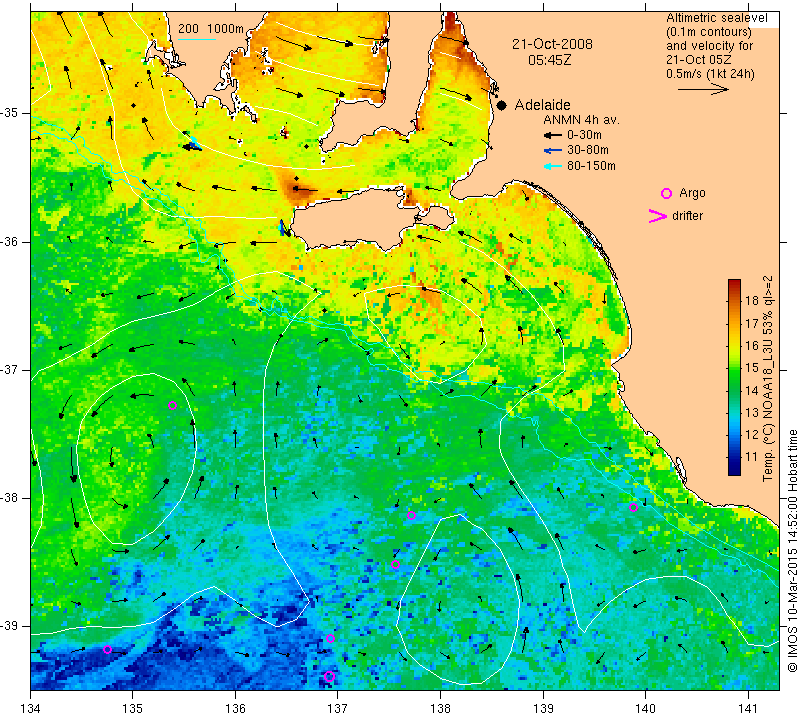Click the 21-Oct-2008 date text
800x720 pixels.
click(x=553, y=44)
